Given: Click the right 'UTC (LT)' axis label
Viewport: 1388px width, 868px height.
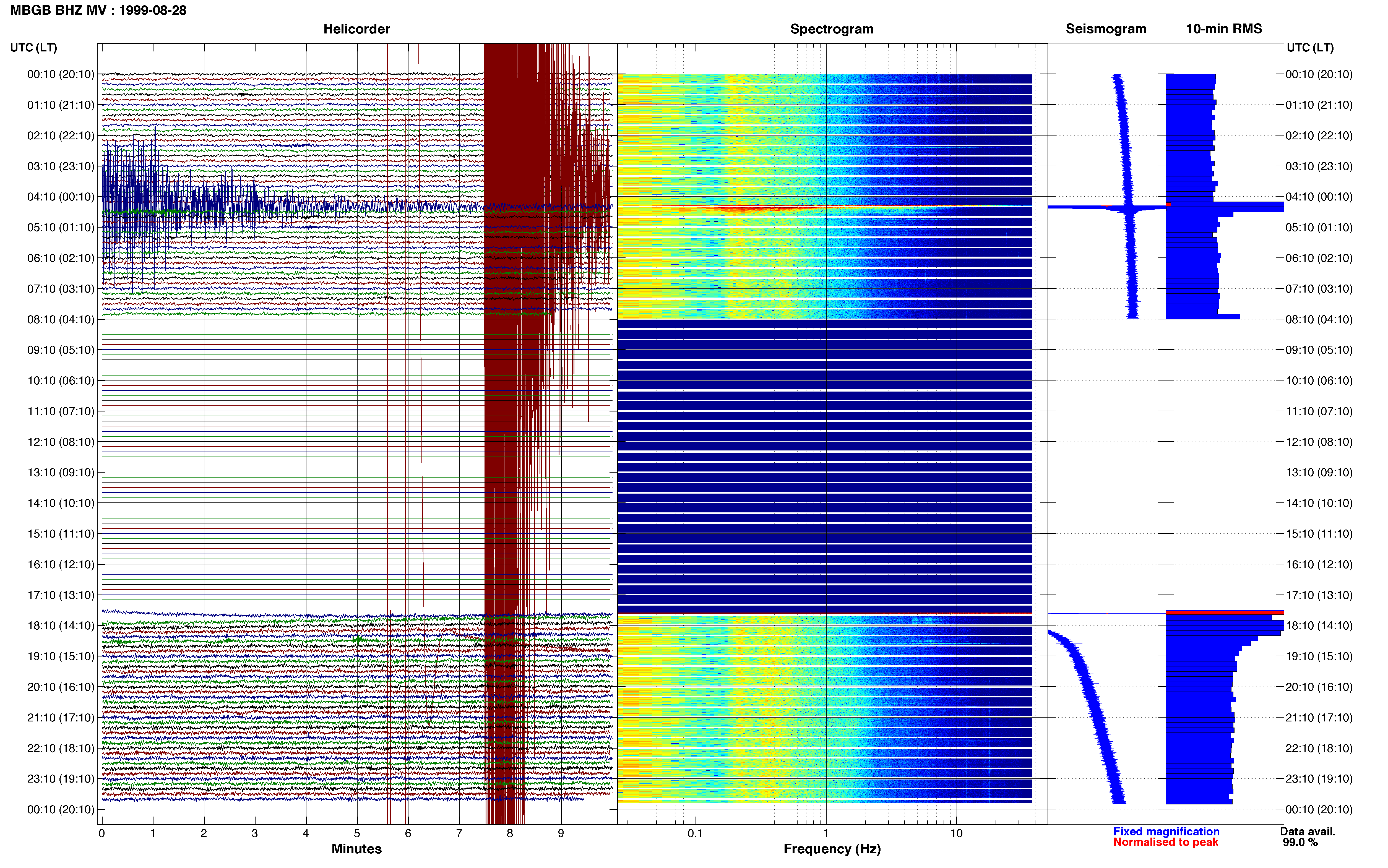Looking at the screenshot, I should pyautogui.click(x=1310, y=48).
